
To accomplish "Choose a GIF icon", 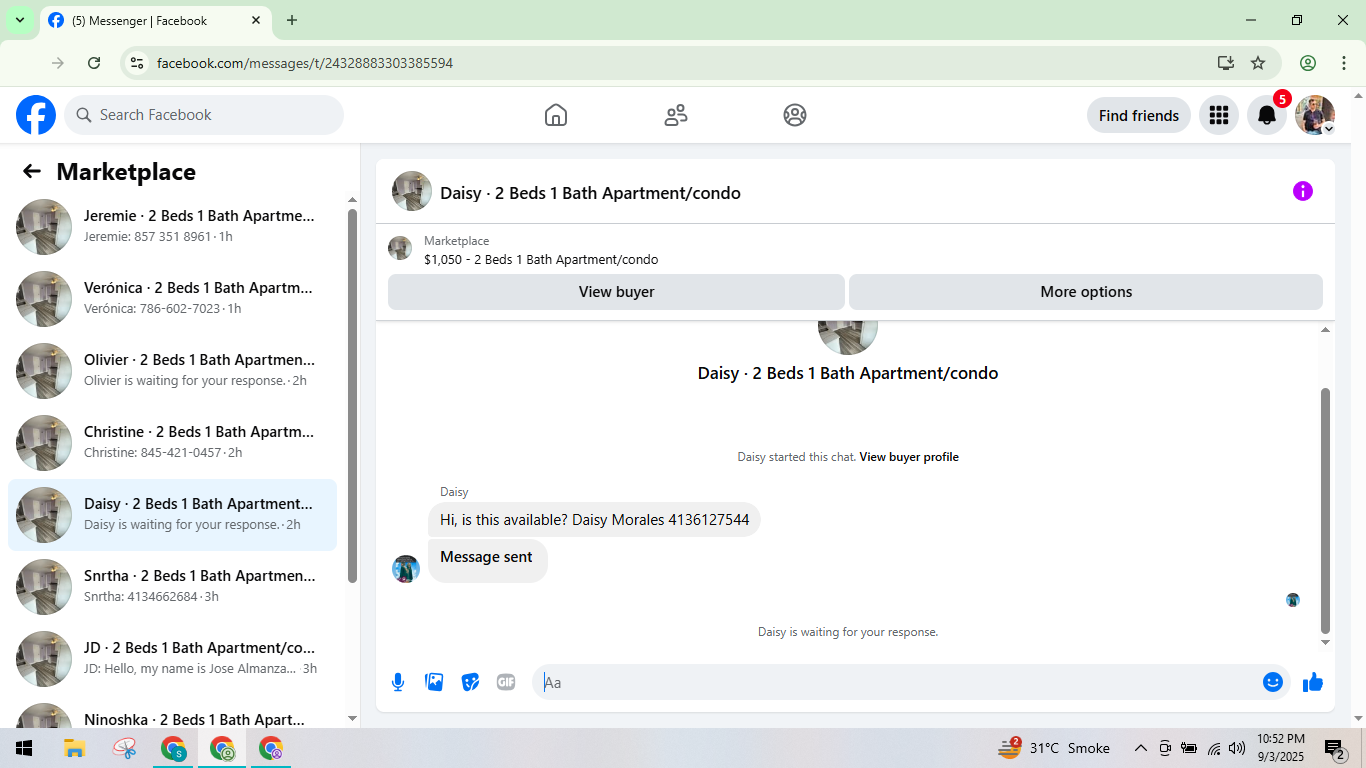I will pos(506,682).
